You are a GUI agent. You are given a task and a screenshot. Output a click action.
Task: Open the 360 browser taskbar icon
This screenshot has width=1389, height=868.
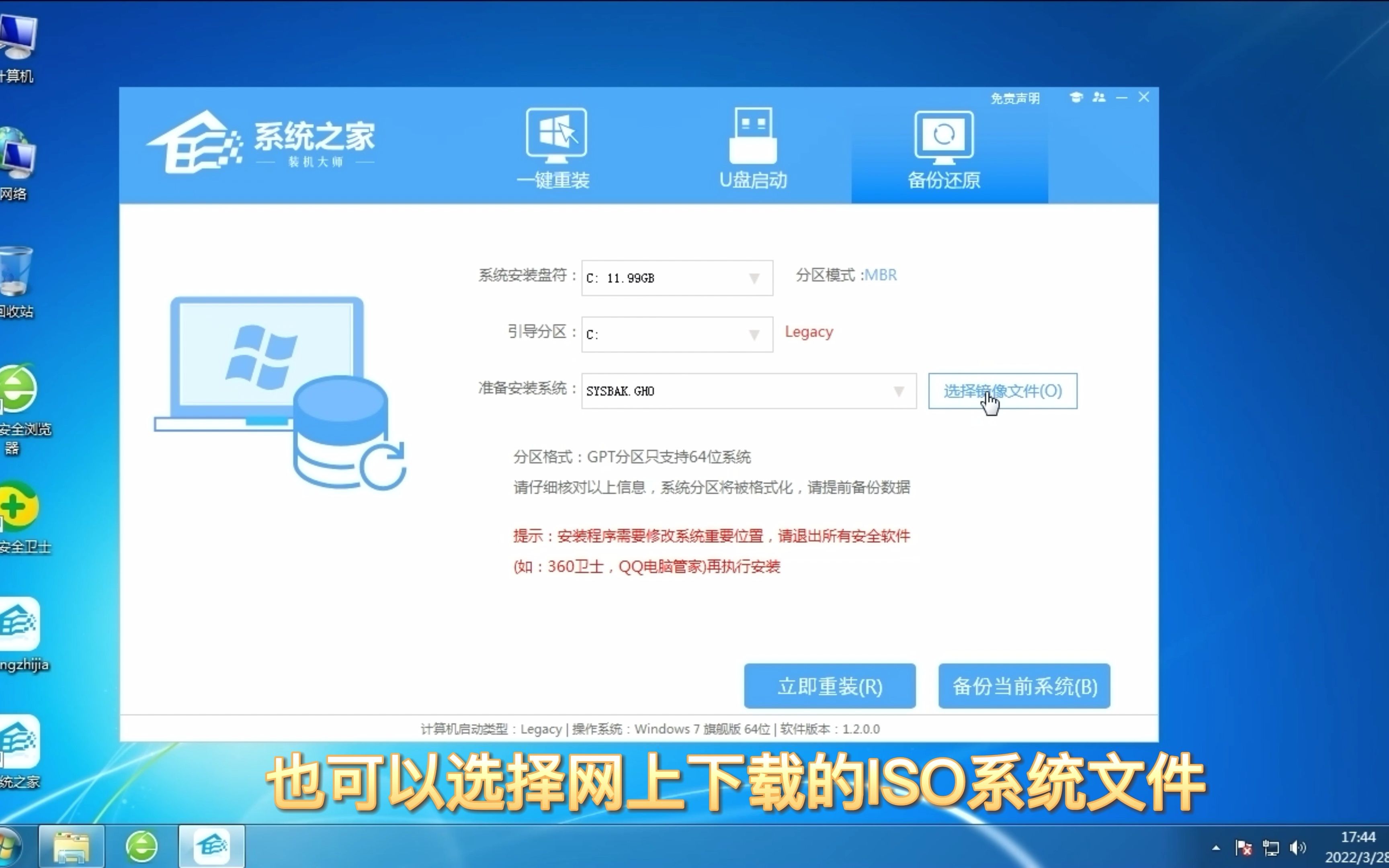141,846
